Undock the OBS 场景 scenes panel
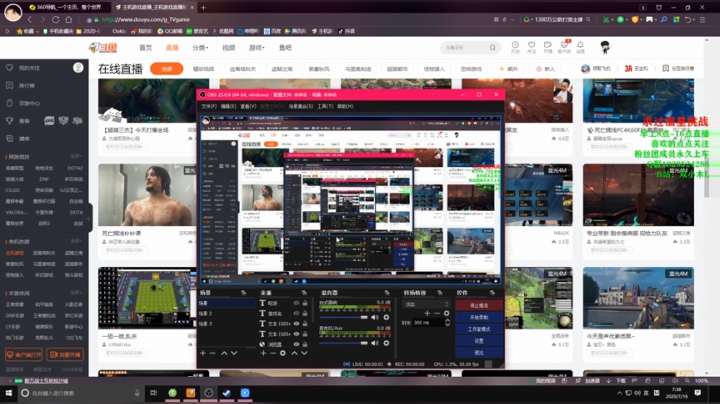 pyautogui.click(x=243, y=292)
